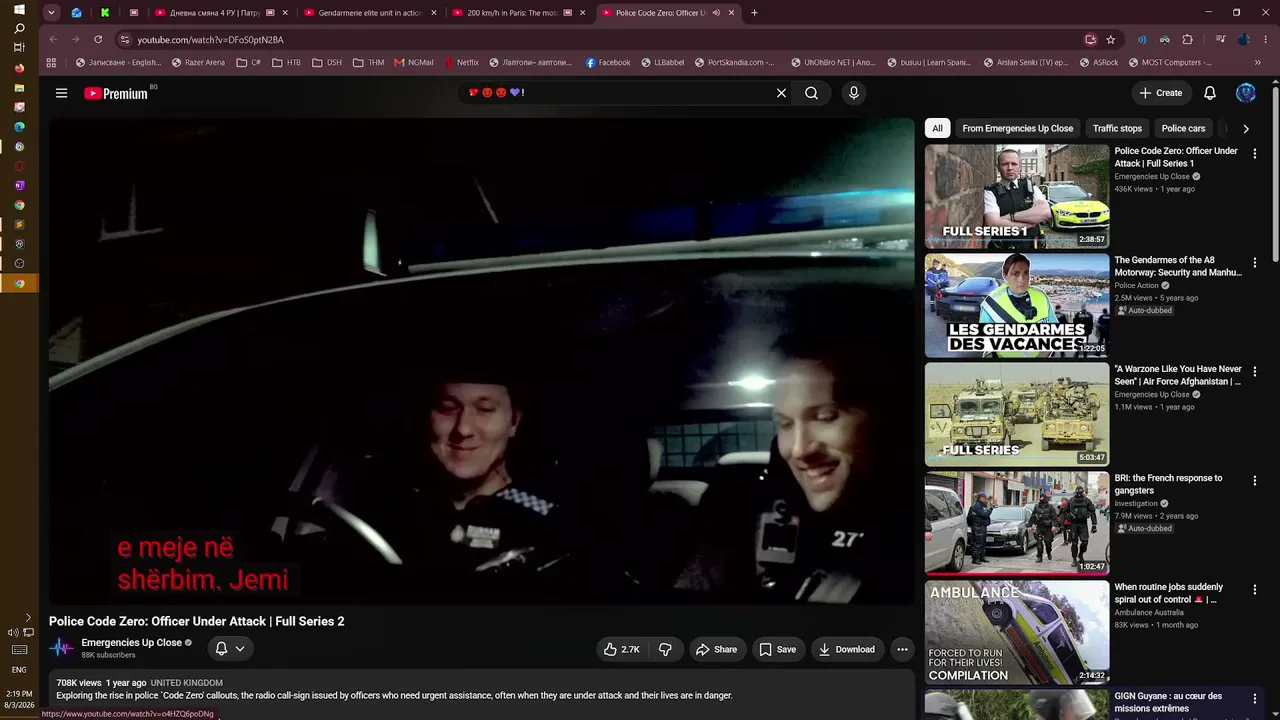Open File Explorer from the taskbar
The height and width of the screenshot is (720, 1280).
point(19,88)
